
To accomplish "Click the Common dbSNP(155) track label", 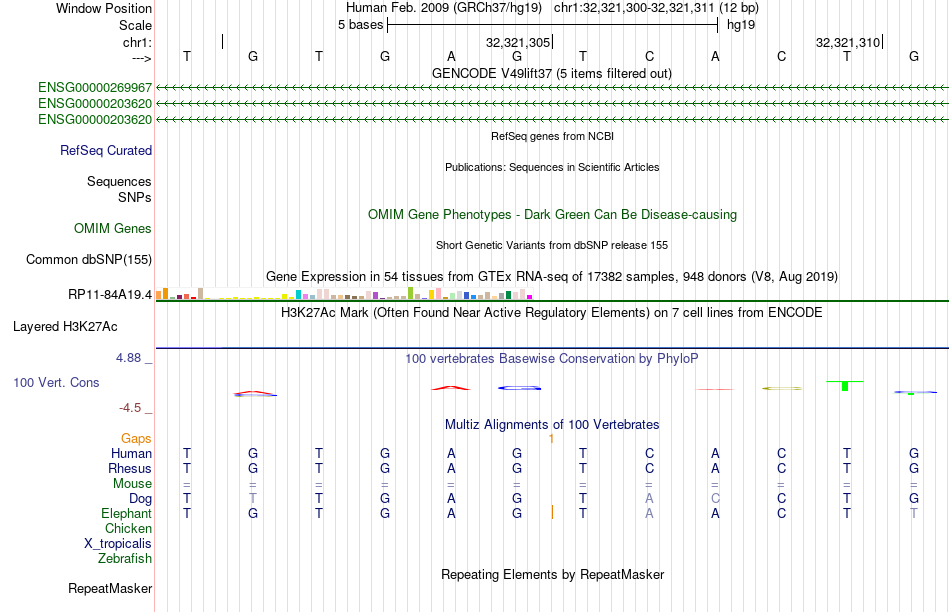I will tap(88, 259).
